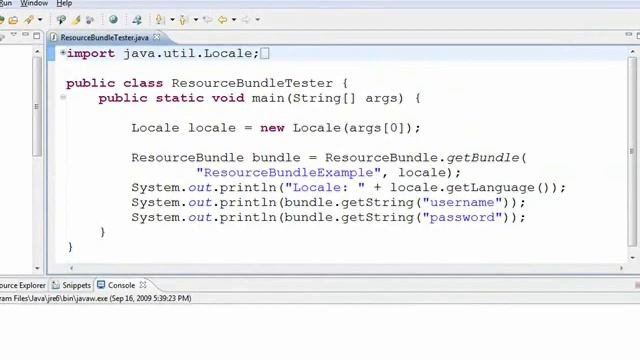The width and height of the screenshot is (640, 360).
Task: Click the main method name
Action: coord(268,98)
